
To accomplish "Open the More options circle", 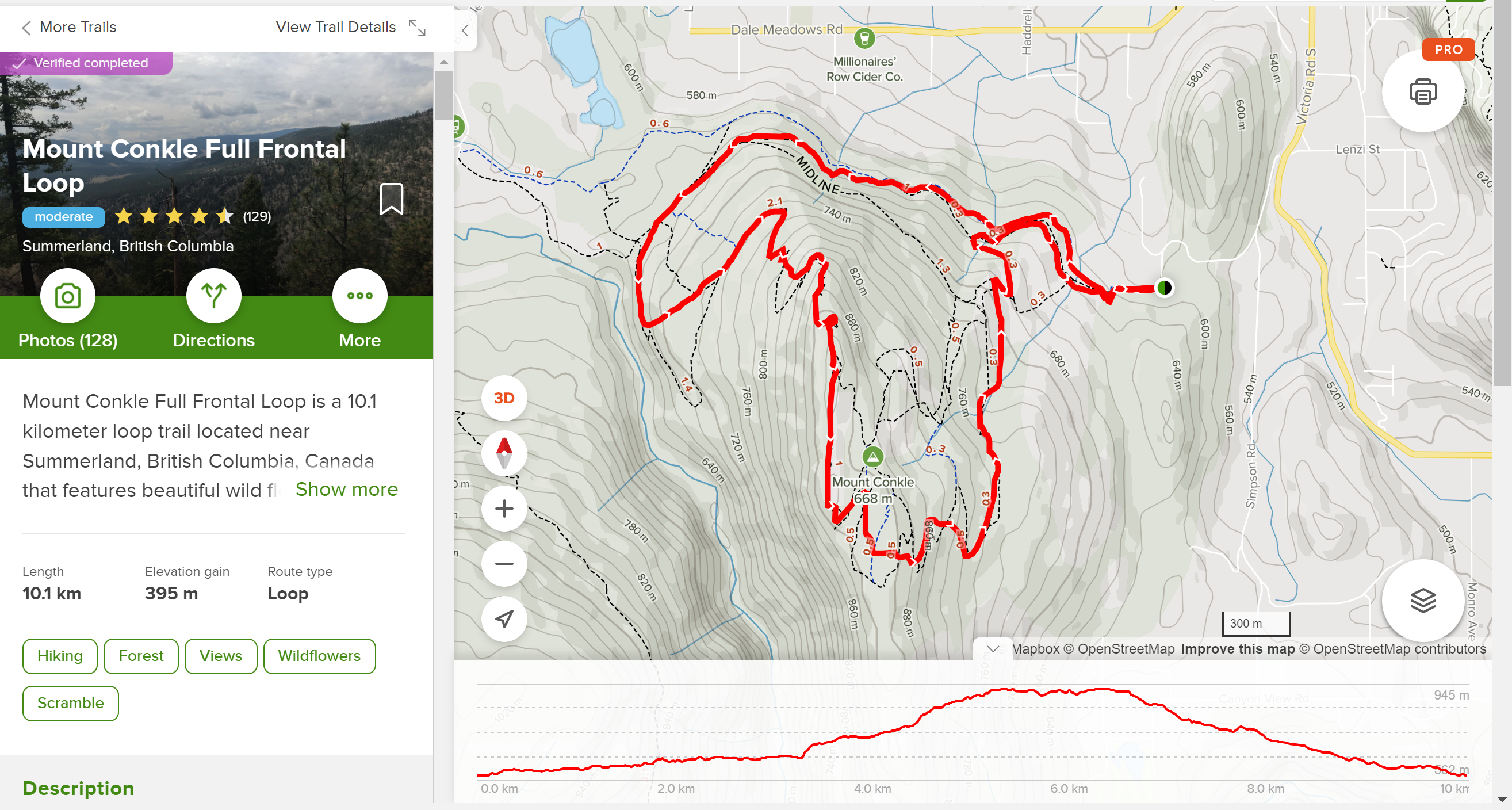I will point(360,296).
